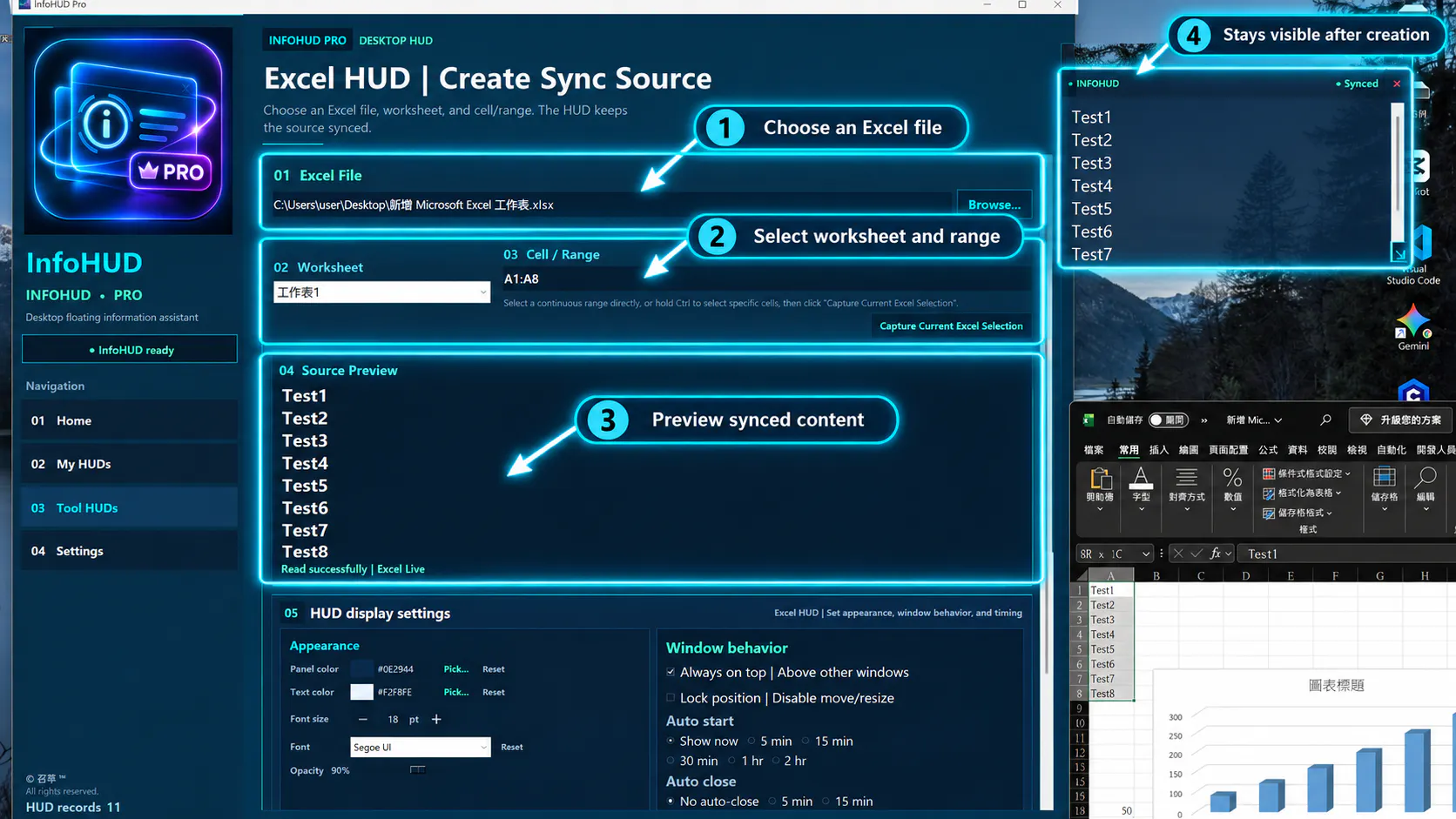The width and height of the screenshot is (1456, 819).
Task: Open the Font dropdown showing Segoe UI
Action: coord(421,747)
